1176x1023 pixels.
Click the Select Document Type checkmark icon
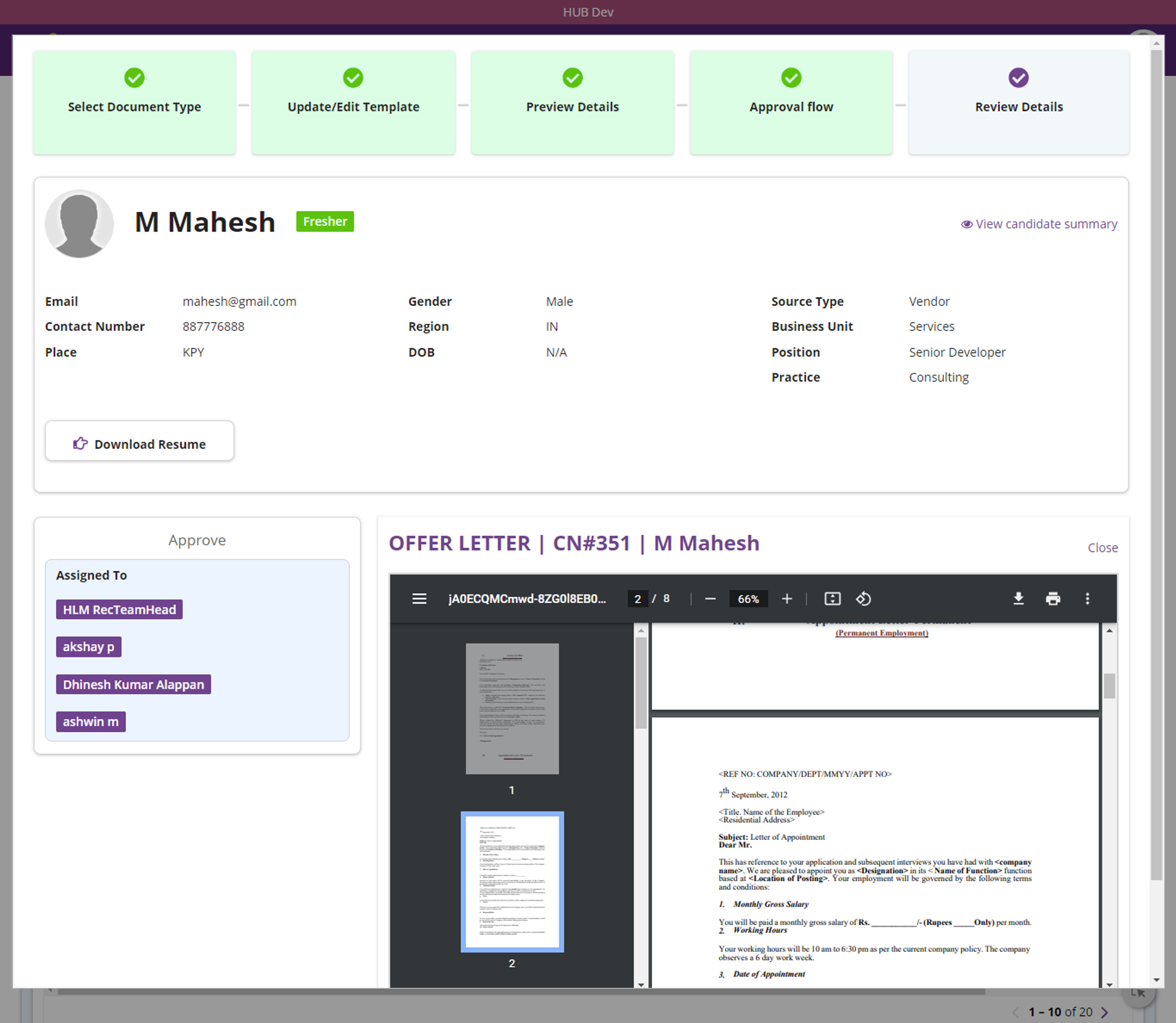[135, 77]
